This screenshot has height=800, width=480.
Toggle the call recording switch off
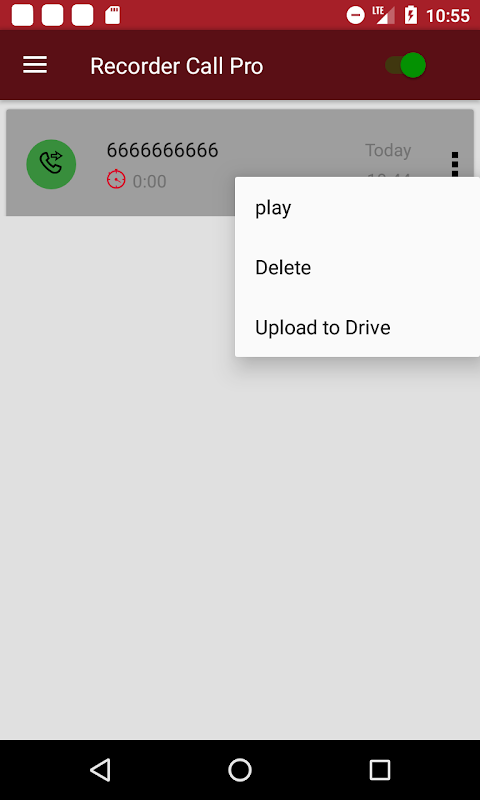(406, 65)
